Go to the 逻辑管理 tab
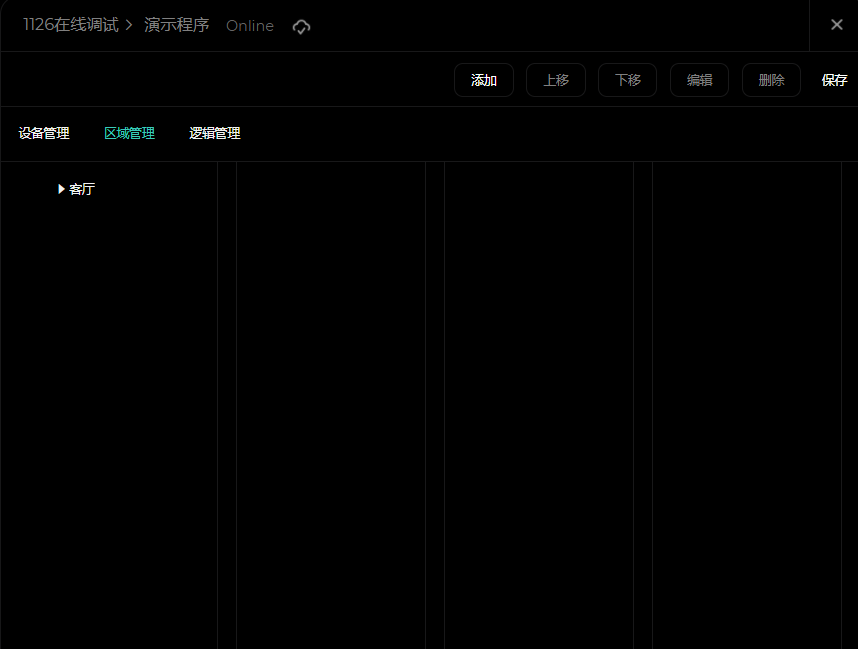This screenshot has width=858, height=649. pyautogui.click(x=214, y=134)
